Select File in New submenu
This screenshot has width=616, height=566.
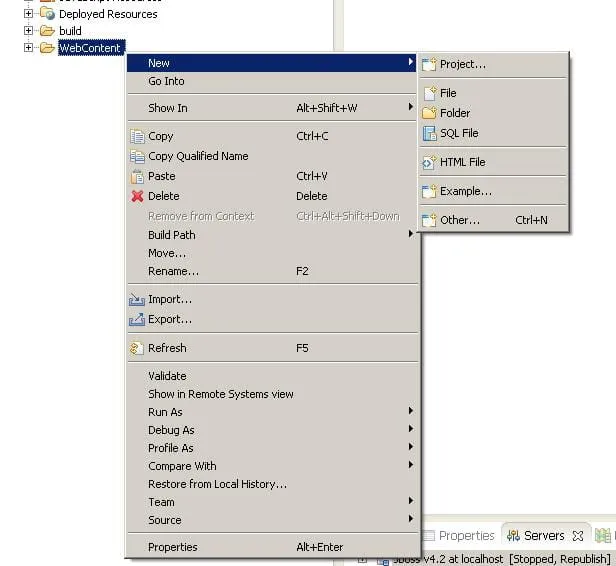[x=493, y=93]
